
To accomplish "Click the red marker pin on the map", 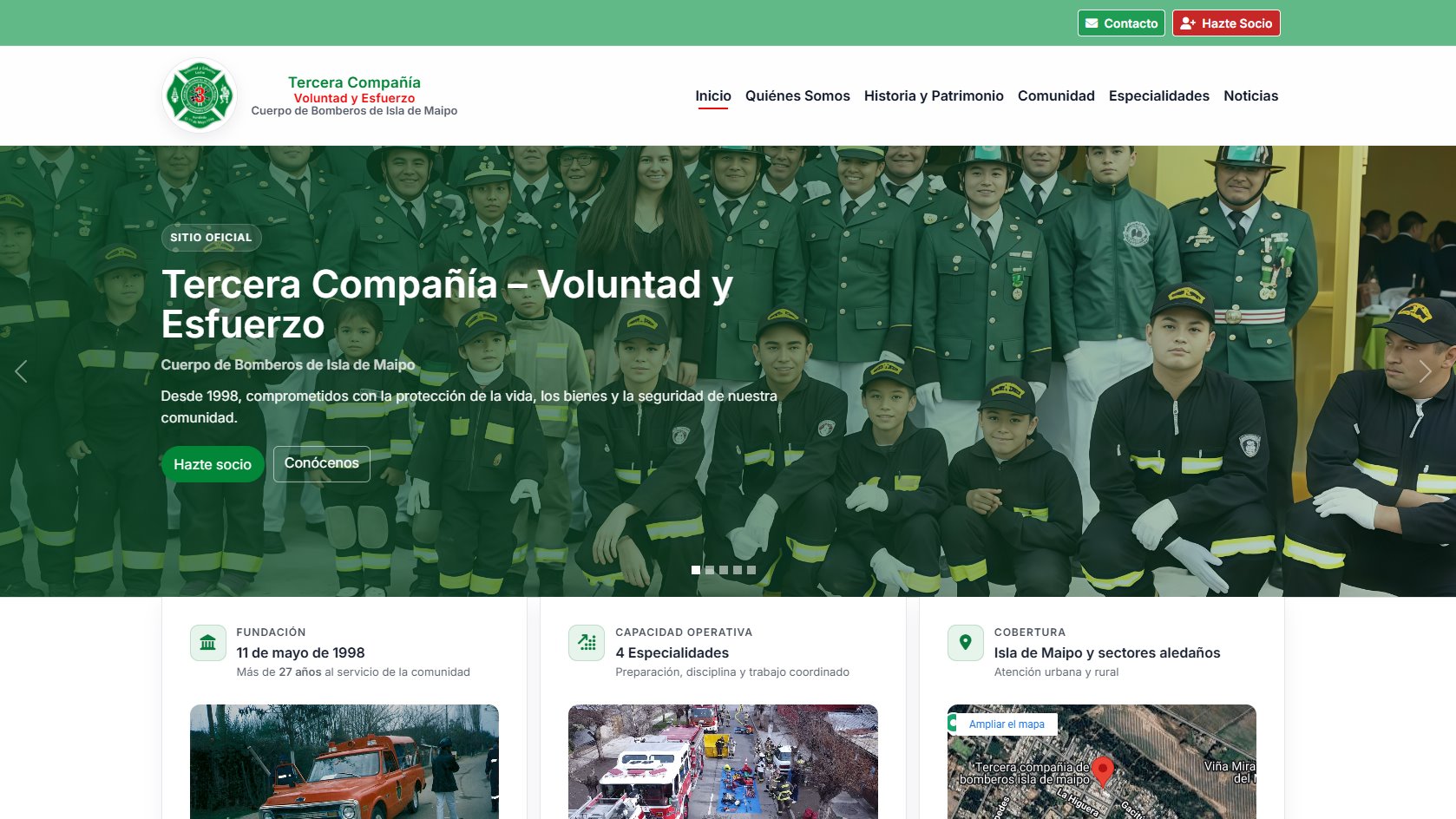I will click(x=1104, y=771).
